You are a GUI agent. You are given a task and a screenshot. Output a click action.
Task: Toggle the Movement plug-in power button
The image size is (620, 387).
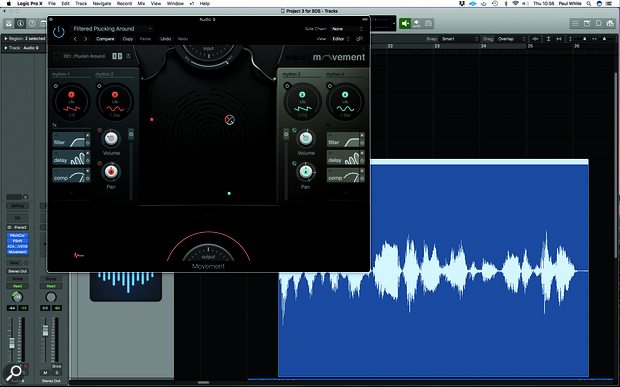point(59,32)
